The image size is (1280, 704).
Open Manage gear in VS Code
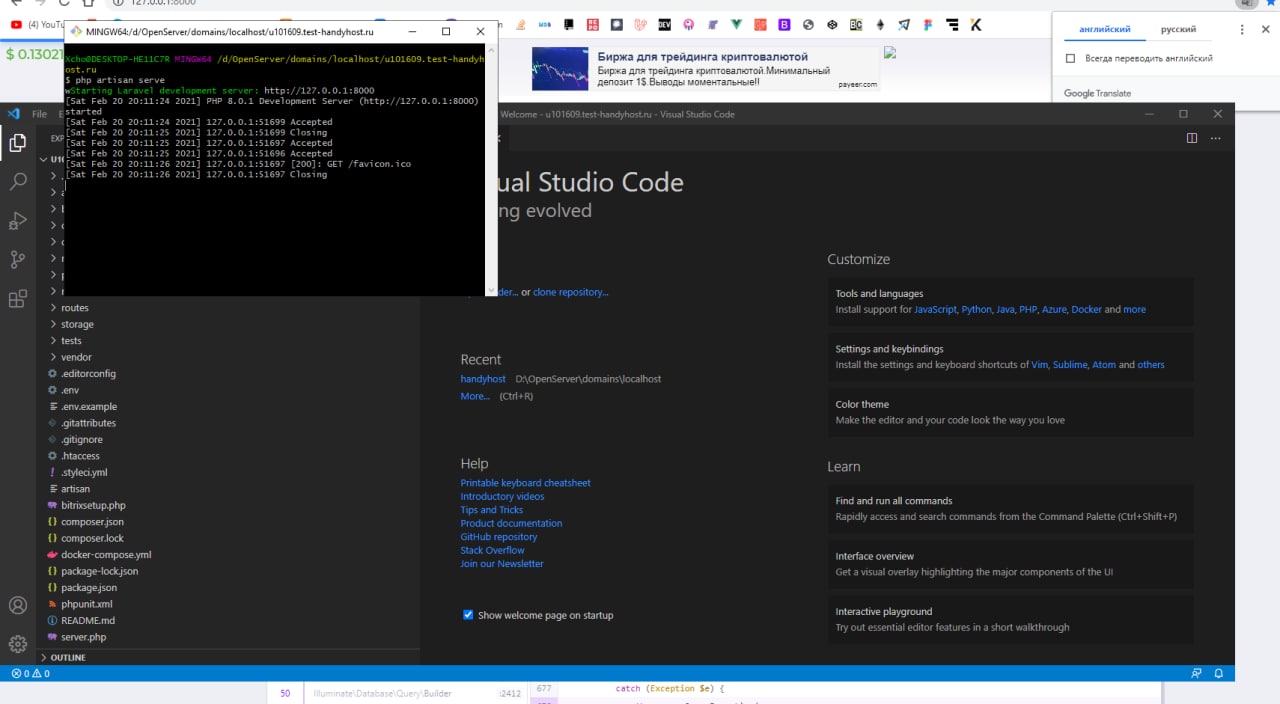(17, 644)
